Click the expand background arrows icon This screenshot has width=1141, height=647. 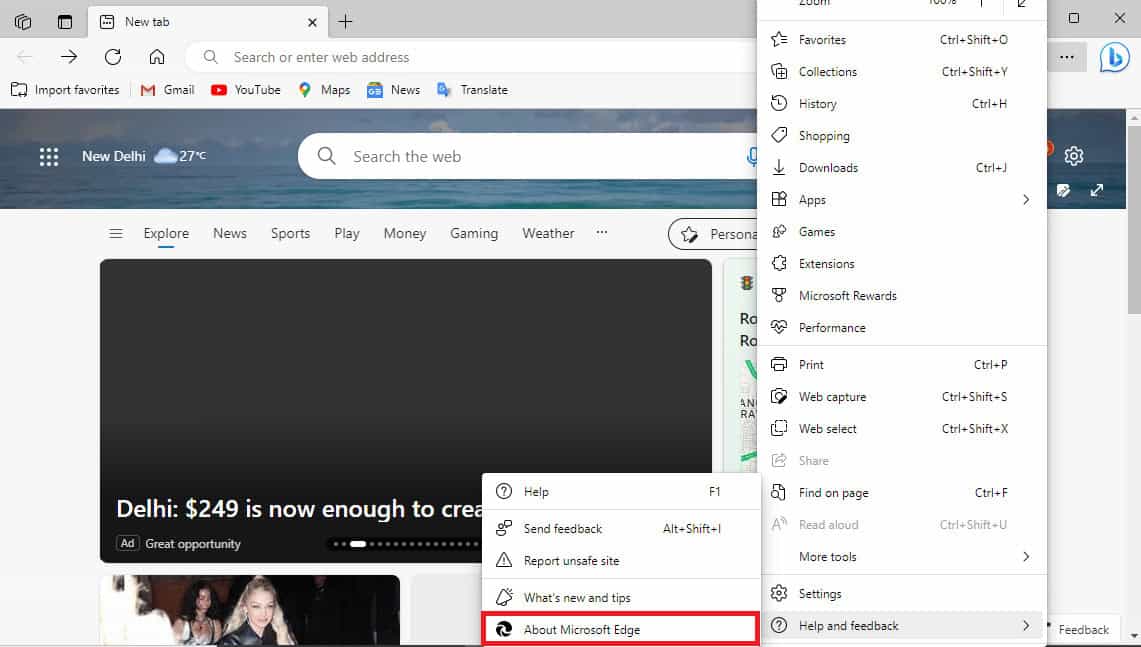click(1097, 190)
